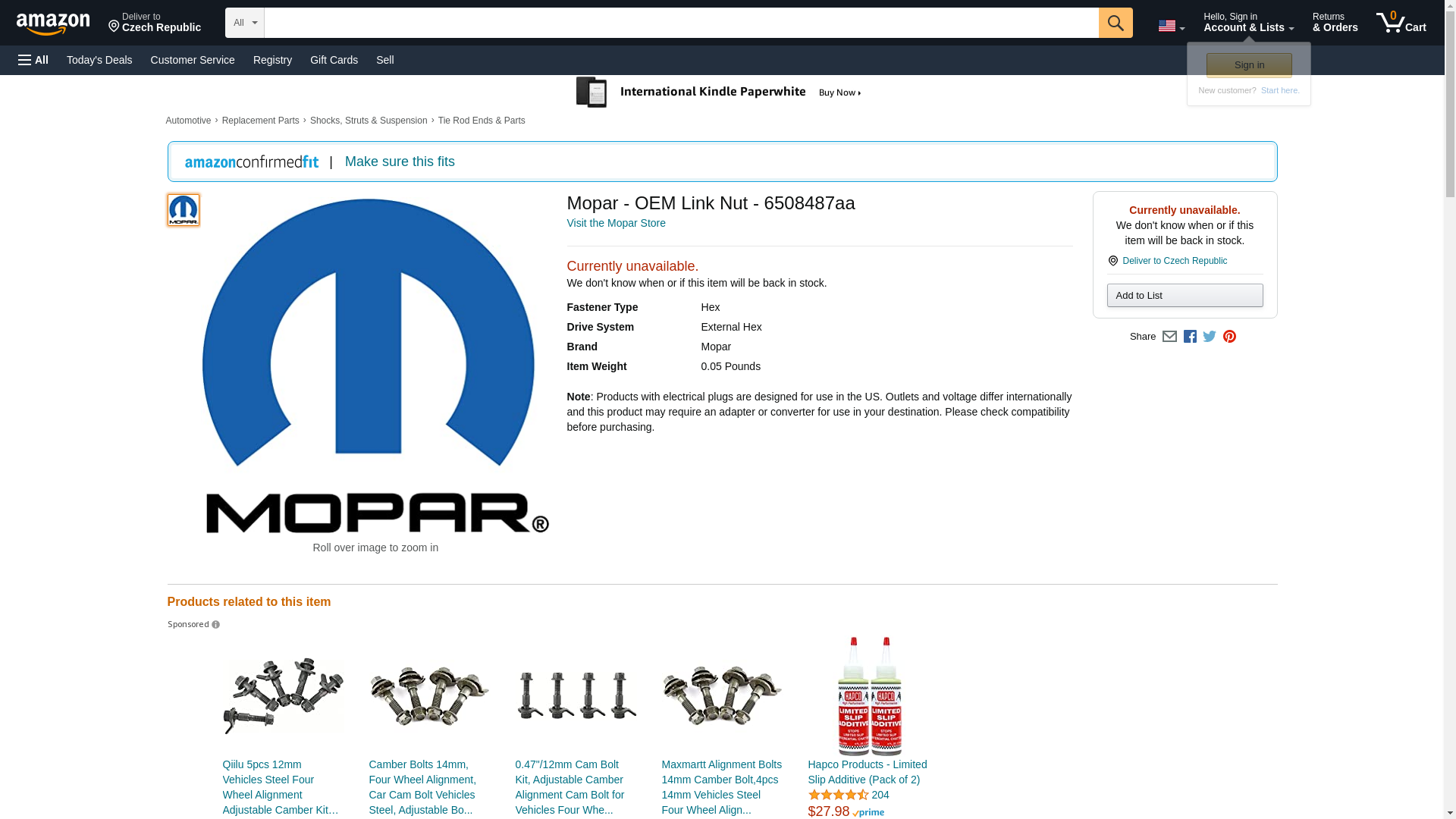Click the yellow Sign in button
1456x819 pixels.
click(1248, 65)
